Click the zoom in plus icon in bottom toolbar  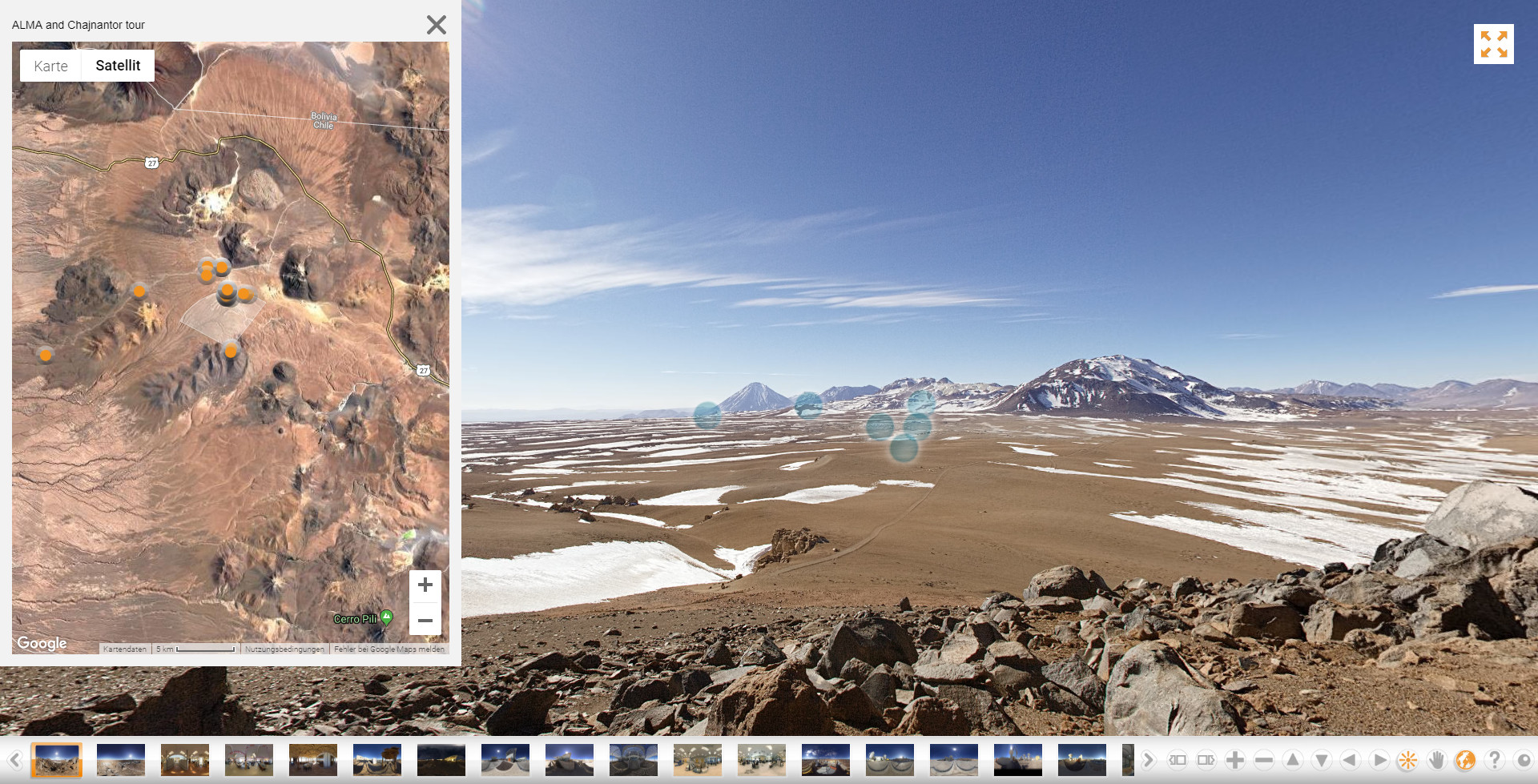(x=1234, y=760)
